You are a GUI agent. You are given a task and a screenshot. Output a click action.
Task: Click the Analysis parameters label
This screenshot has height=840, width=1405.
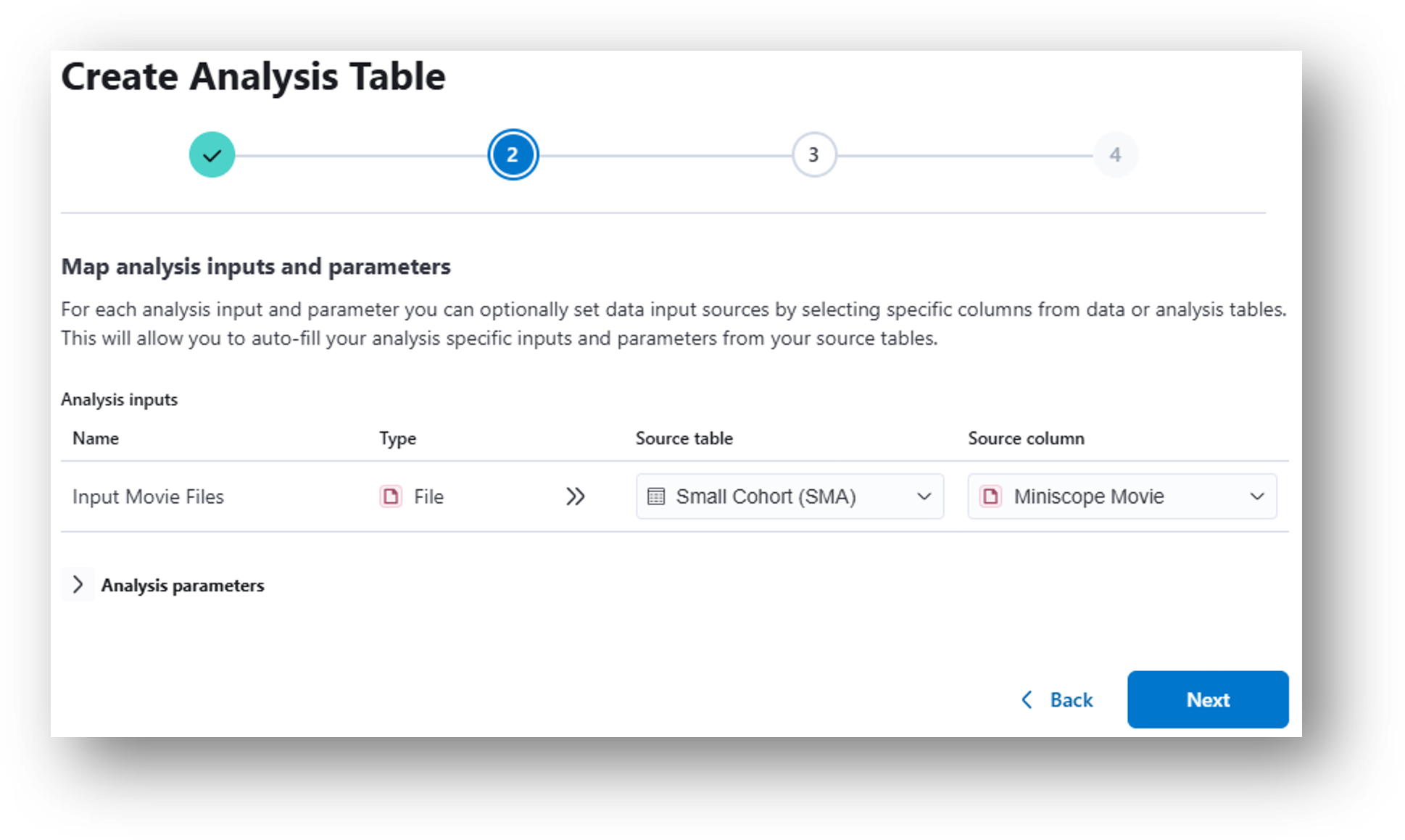[183, 585]
